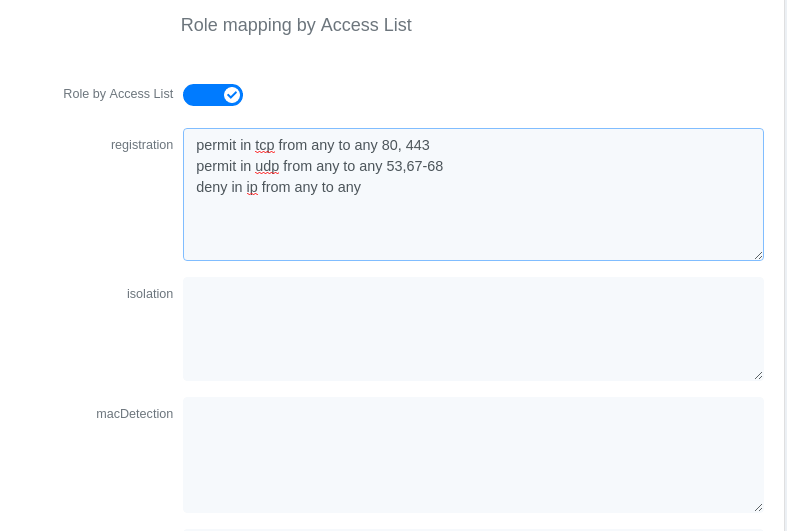Screen dimensions: 787x531
Task: Place cursor at '80, 443' port text
Action: coord(405,145)
